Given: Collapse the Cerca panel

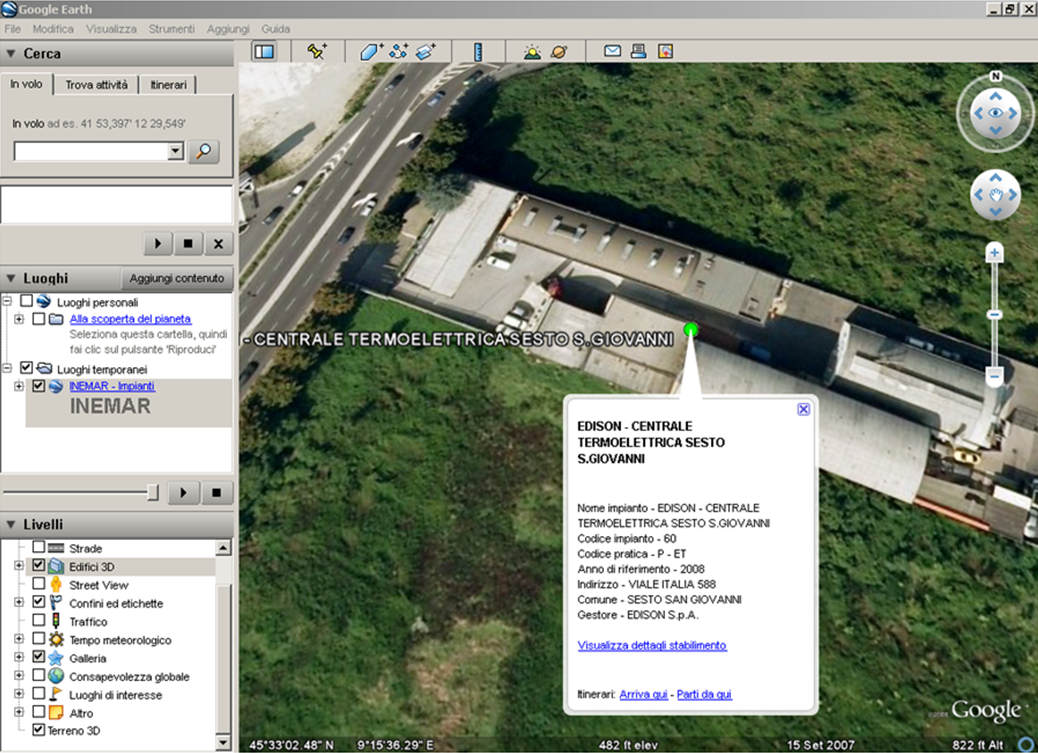Looking at the screenshot, I should (x=11, y=54).
